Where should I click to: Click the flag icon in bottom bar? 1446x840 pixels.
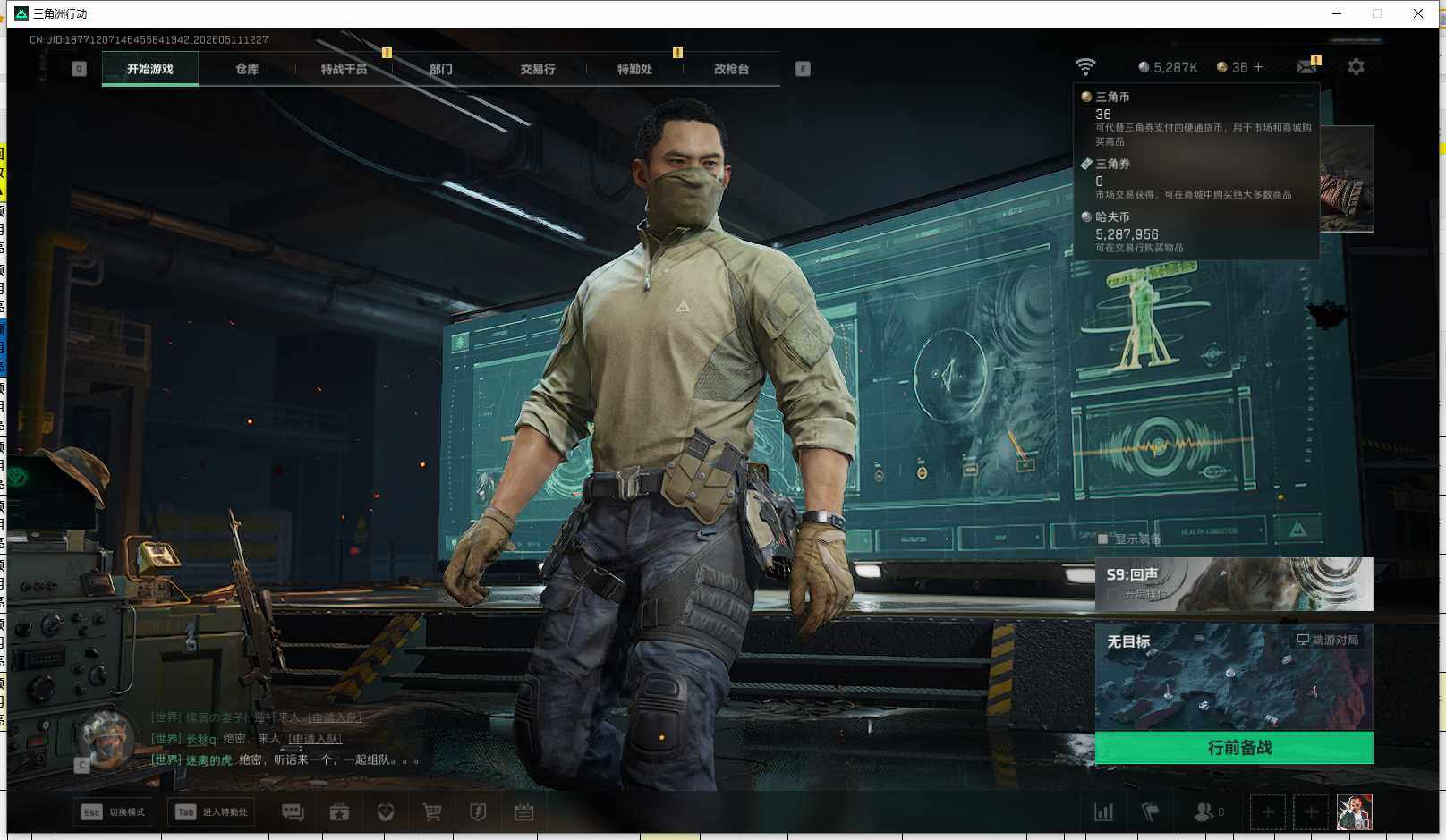[x=1151, y=812]
